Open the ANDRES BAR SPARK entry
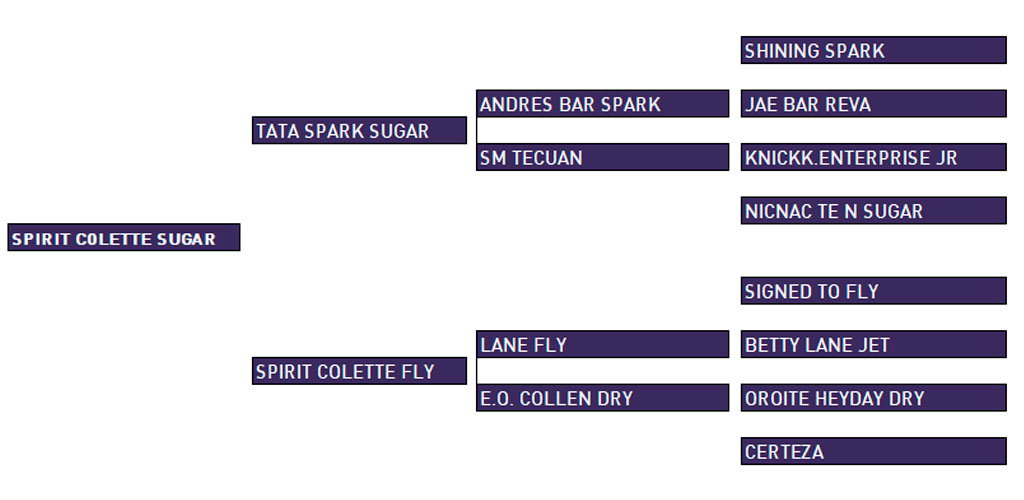The height and width of the screenshot is (500, 1024). (x=602, y=103)
